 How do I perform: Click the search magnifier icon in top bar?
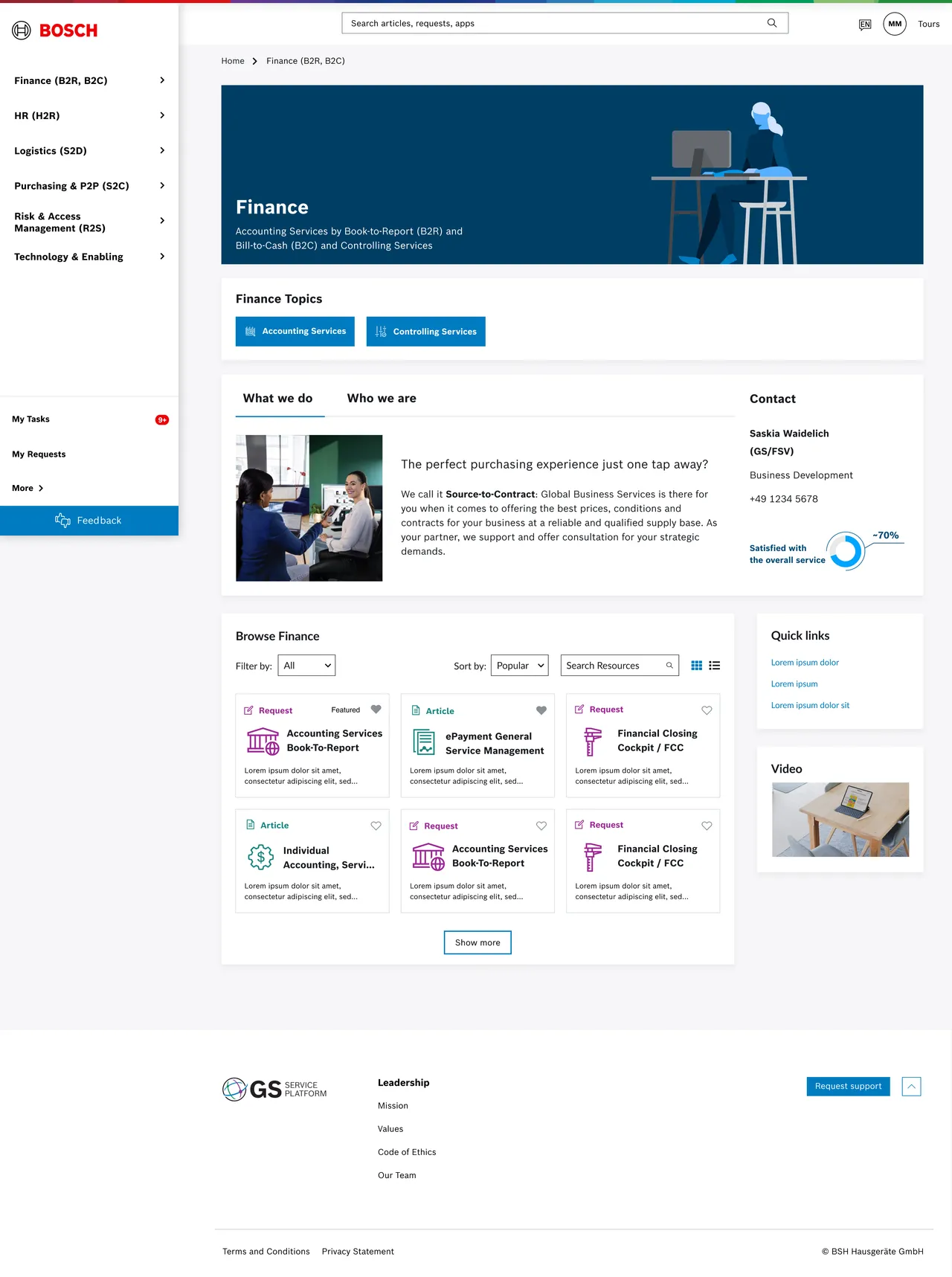[772, 23]
